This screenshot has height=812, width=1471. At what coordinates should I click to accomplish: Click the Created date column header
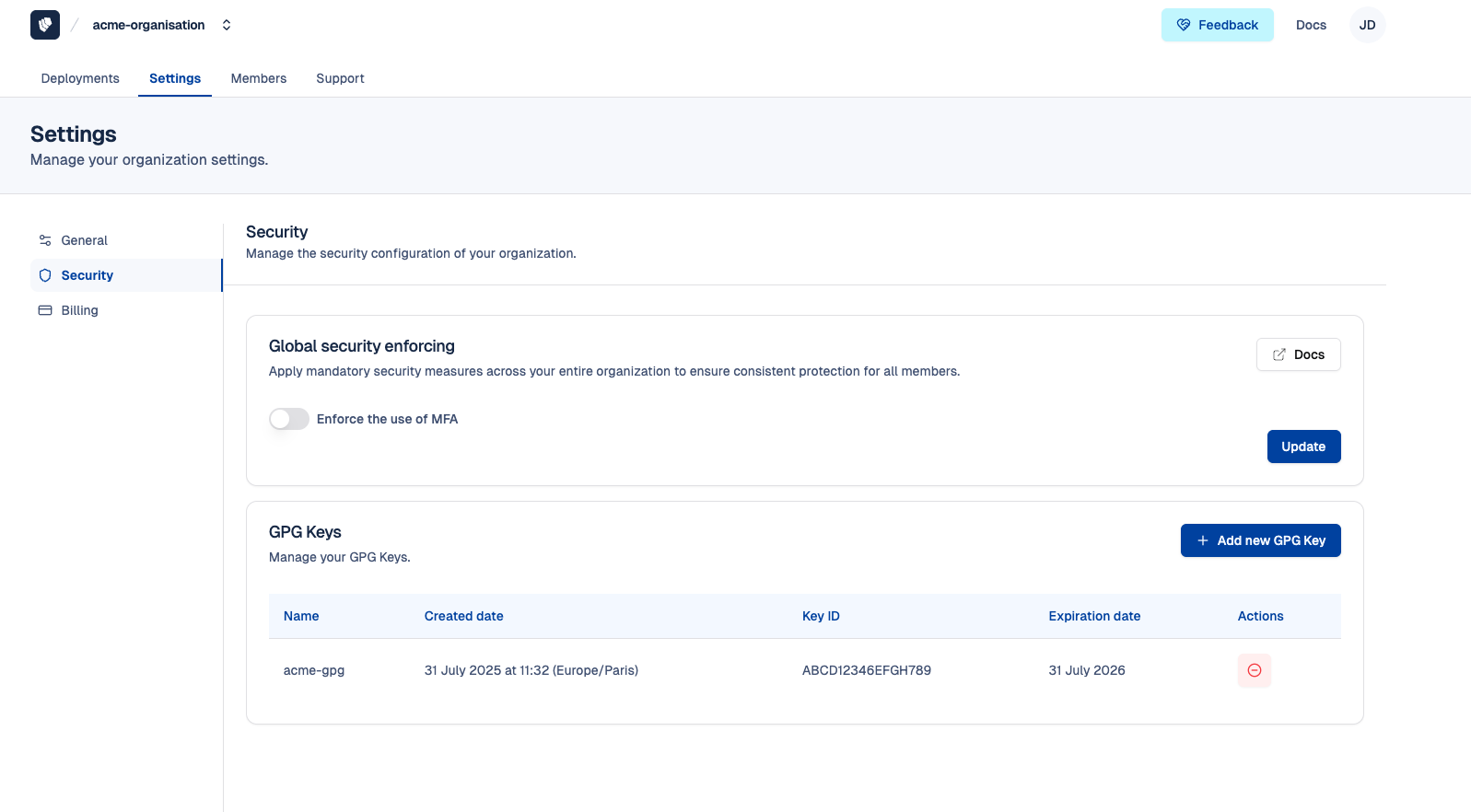pos(463,616)
